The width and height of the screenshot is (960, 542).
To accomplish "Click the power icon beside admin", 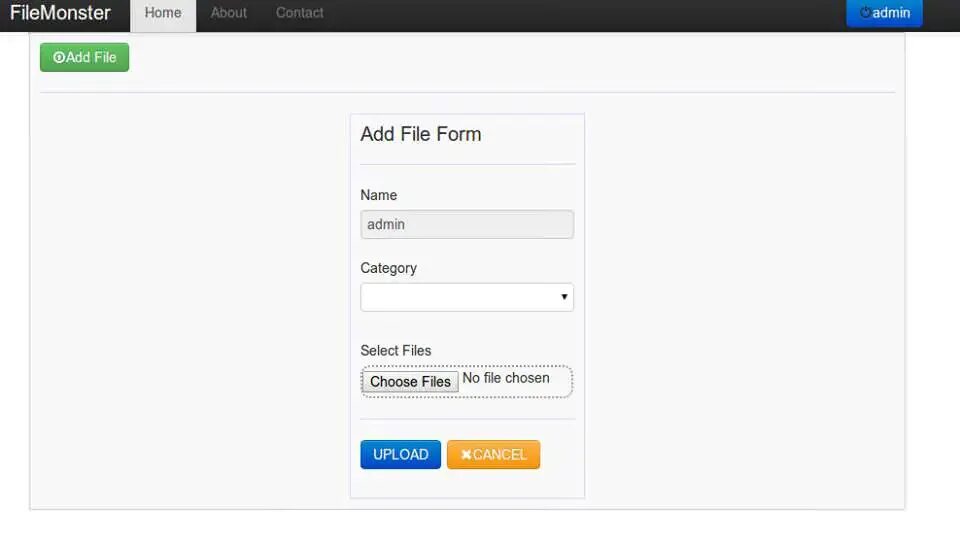I will click(x=865, y=12).
